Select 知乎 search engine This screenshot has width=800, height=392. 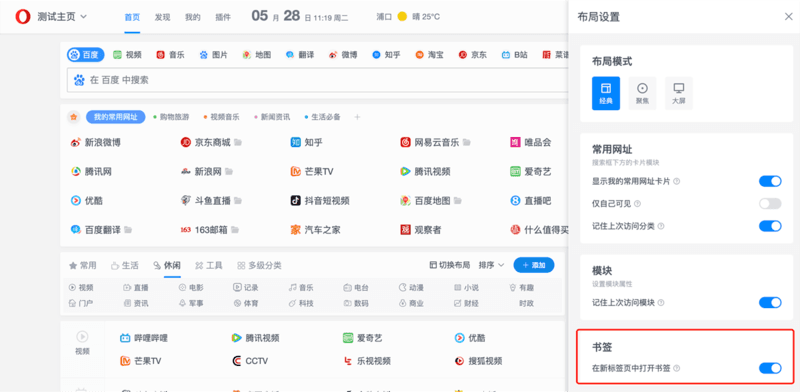(x=386, y=55)
